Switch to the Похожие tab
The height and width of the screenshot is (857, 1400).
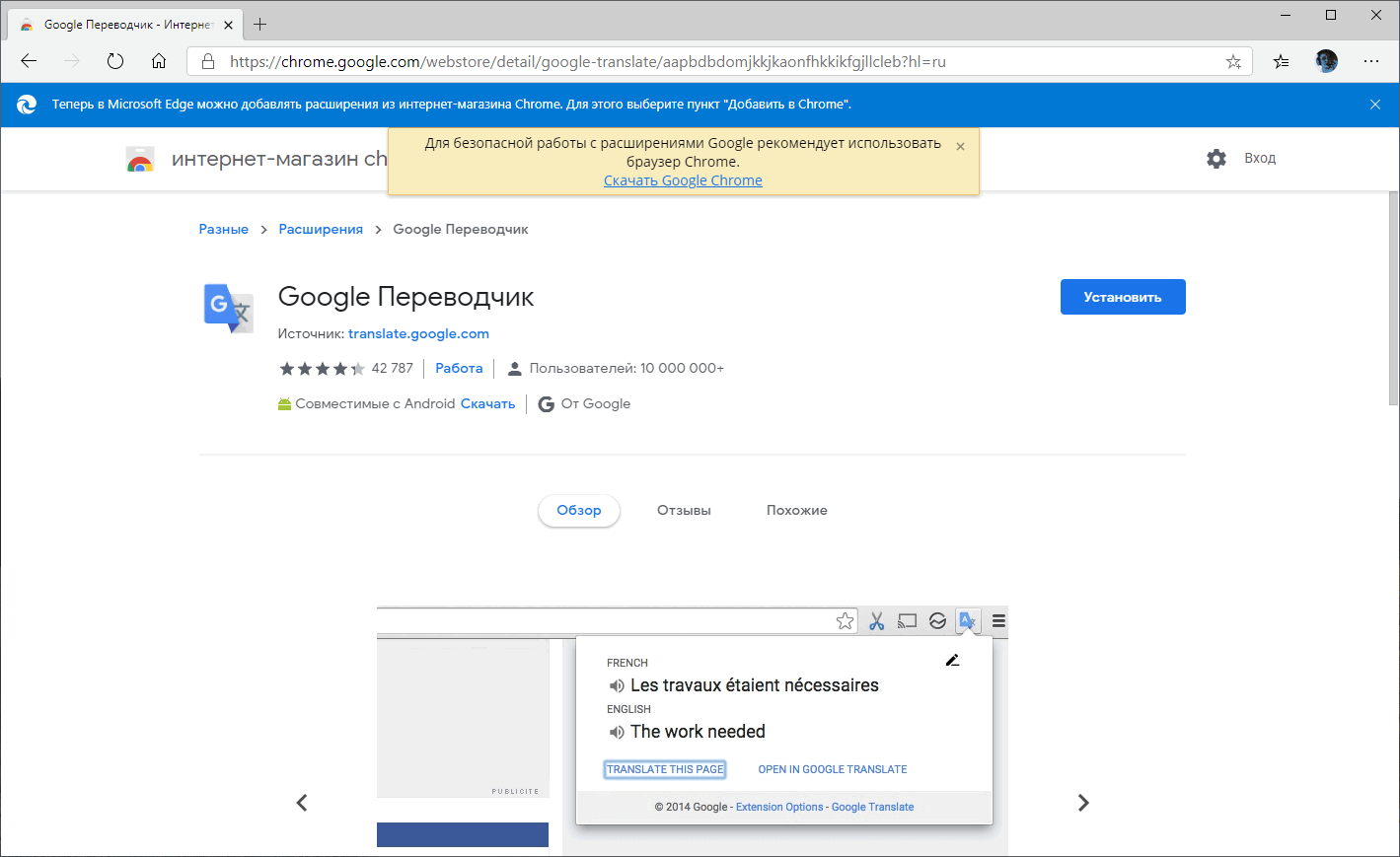coord(796,510)
